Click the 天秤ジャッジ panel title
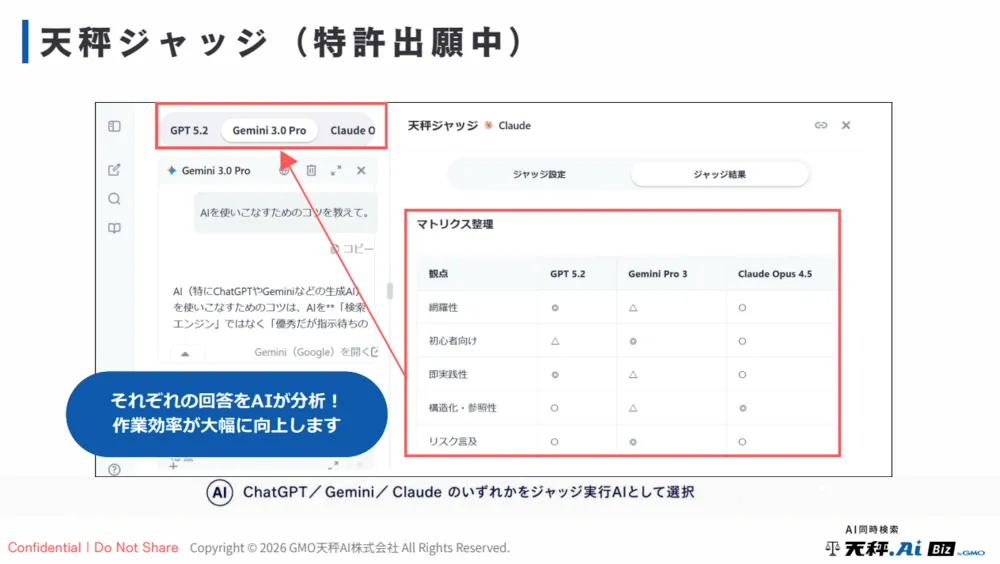Image resolution: width=1000 pixels, height=564 pixels. pyautogui.click(x=443, y=126)
